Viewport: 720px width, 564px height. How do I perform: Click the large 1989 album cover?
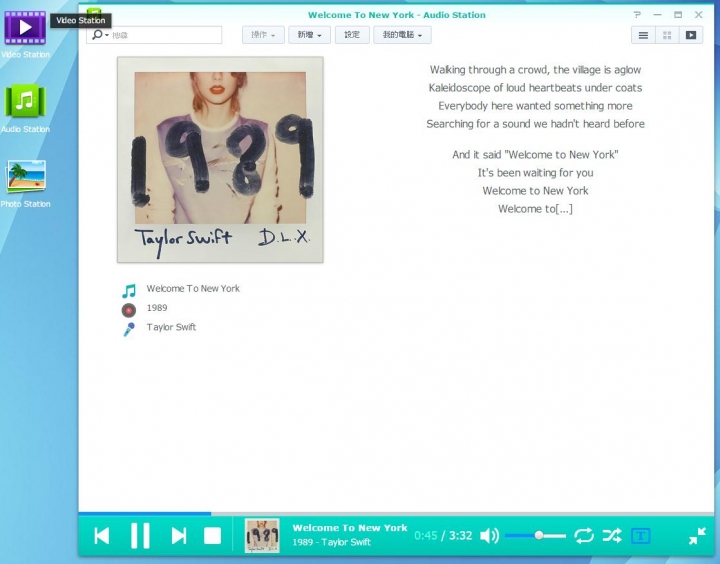pyautogui.click(x=220, y=160)
